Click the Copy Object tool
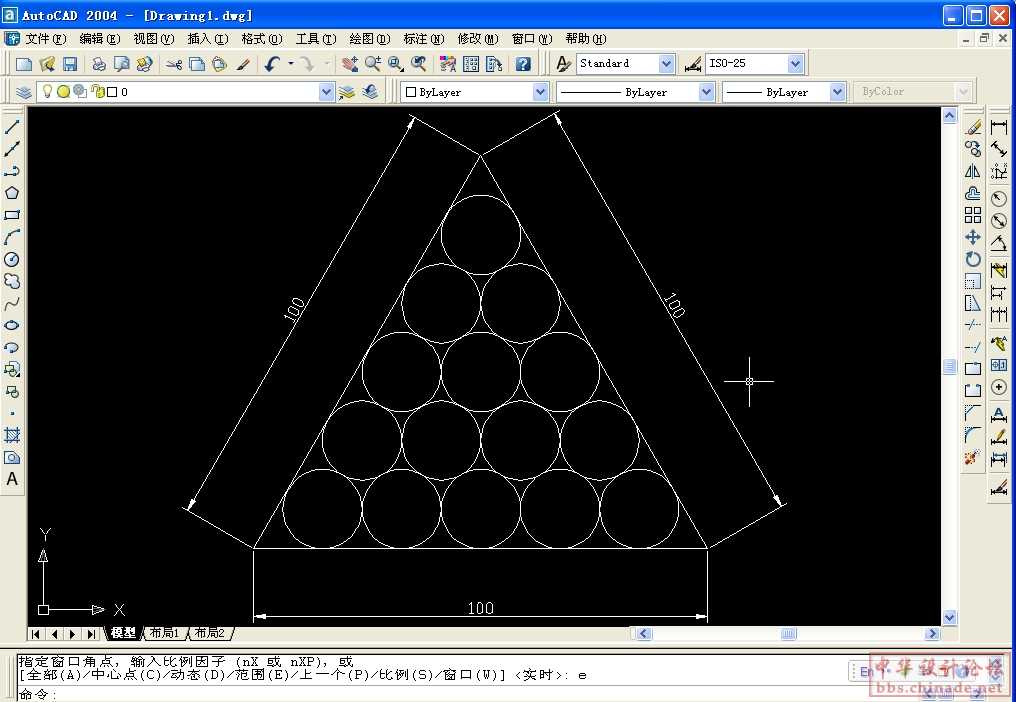This screenshot has height=702, width=1016. 973,149
